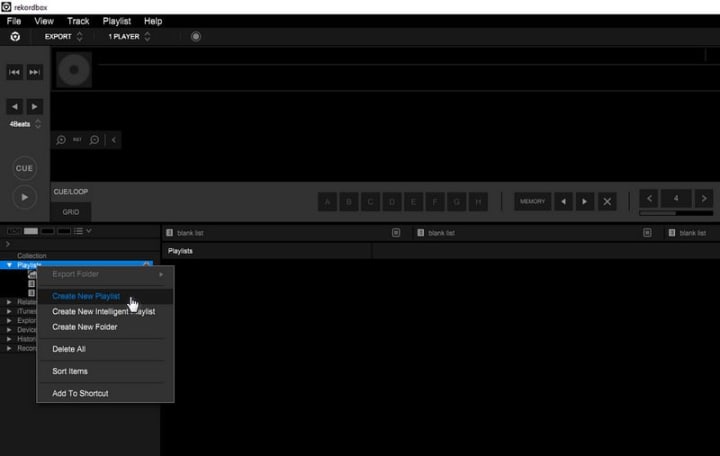
Task: Click the waveform zoom reset RST icon
Action: coord(77,140)
